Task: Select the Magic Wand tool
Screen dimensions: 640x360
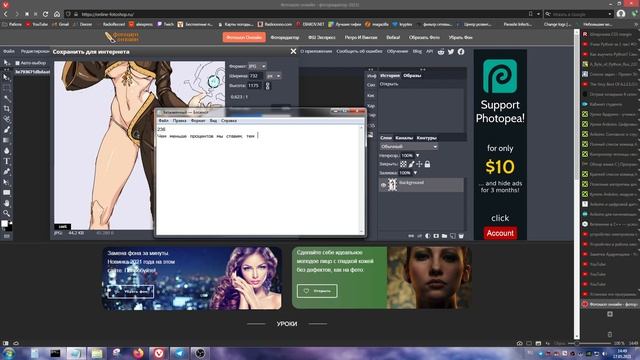Action: coord(7,98)
